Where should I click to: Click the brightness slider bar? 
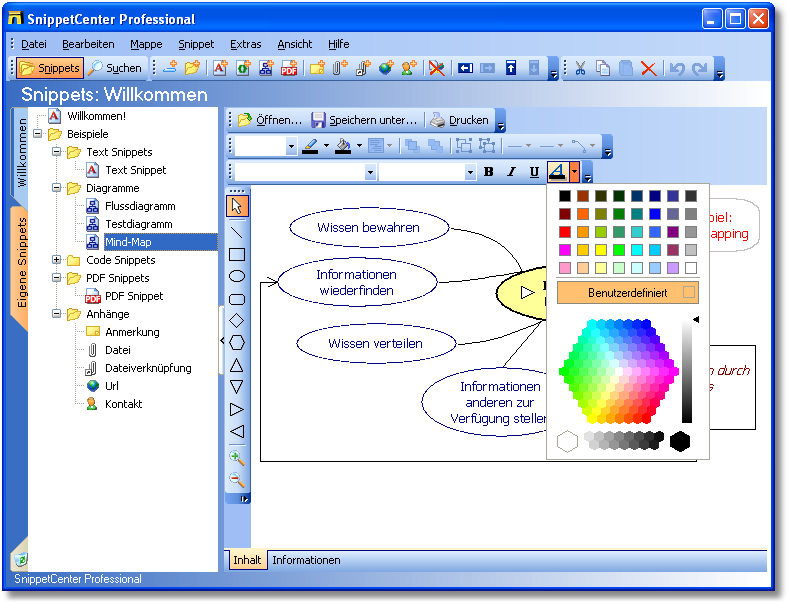click(687, 371)
